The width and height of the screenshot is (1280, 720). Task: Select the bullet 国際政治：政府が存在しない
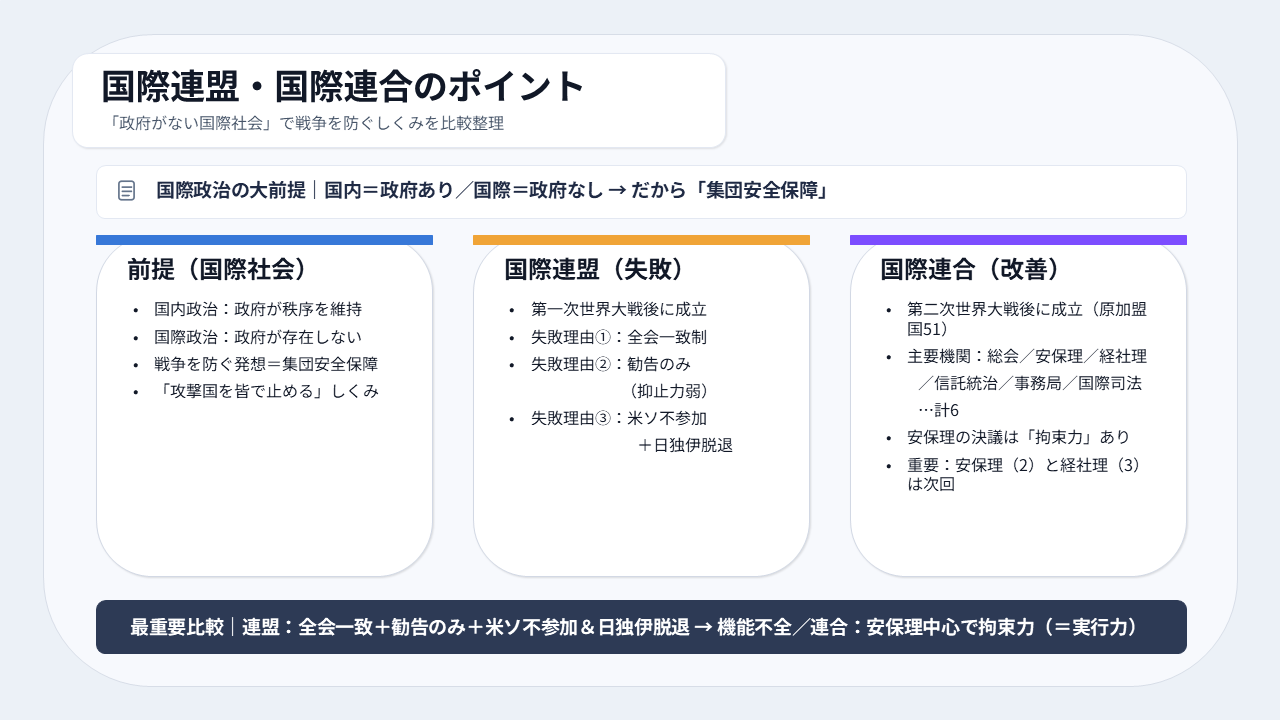tap(258, 337)
